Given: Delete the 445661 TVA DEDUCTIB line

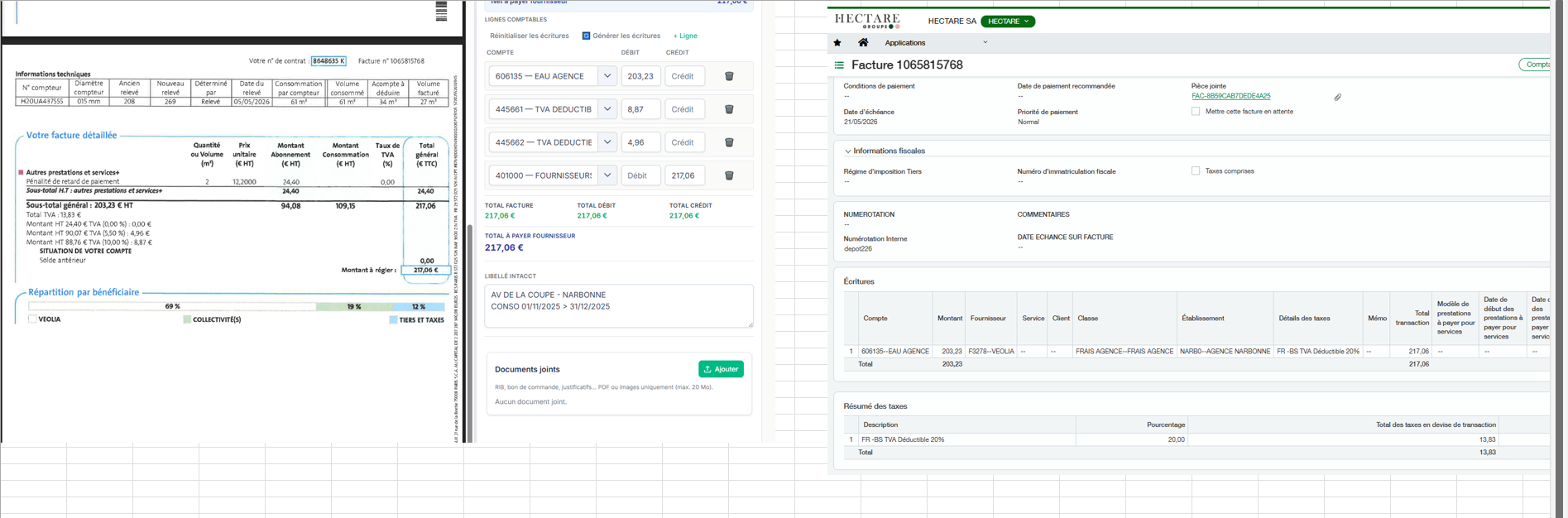Looking at the screenshot, I should click(729, 109).
